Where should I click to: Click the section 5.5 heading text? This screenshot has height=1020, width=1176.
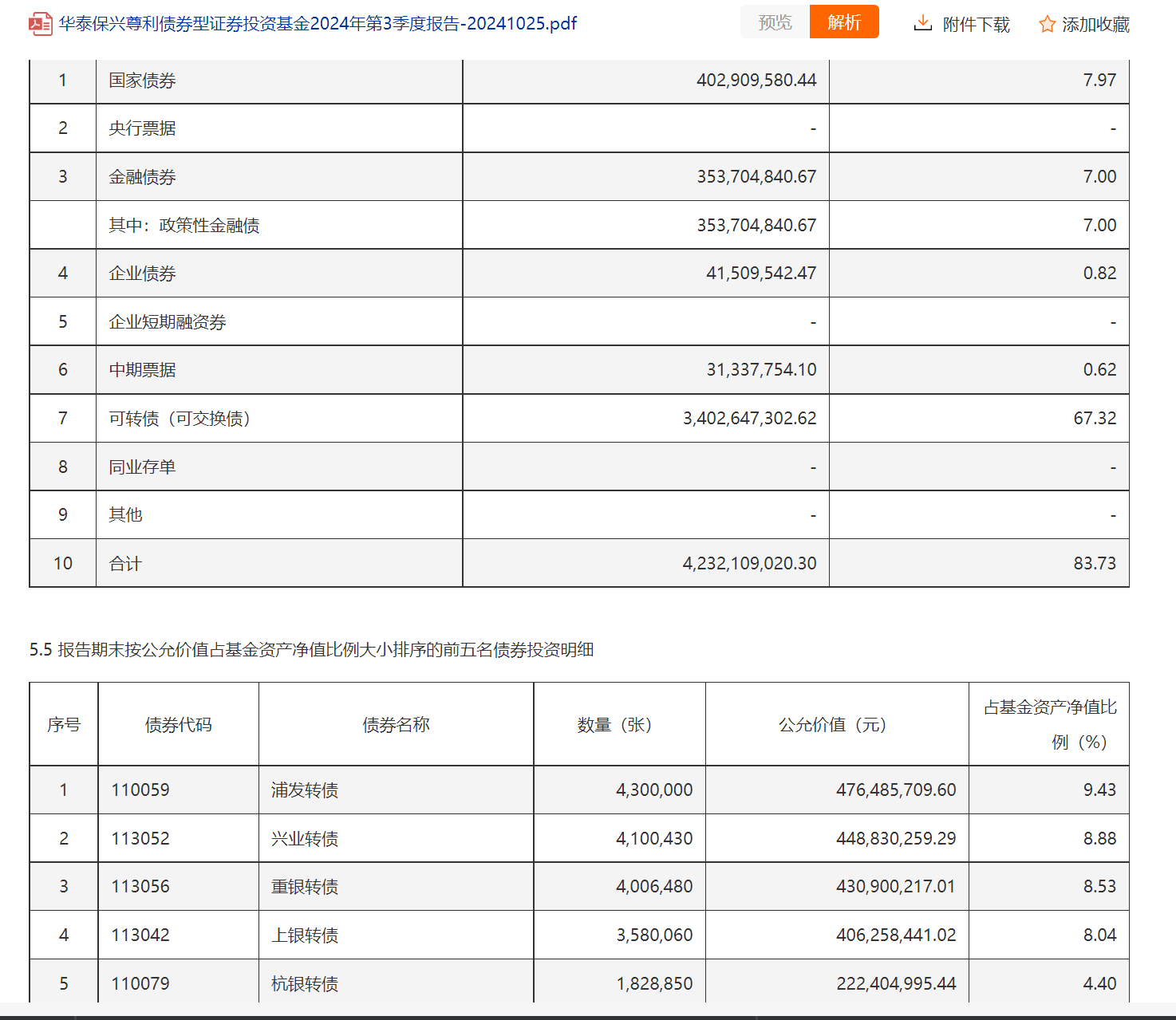coord(311,650)
